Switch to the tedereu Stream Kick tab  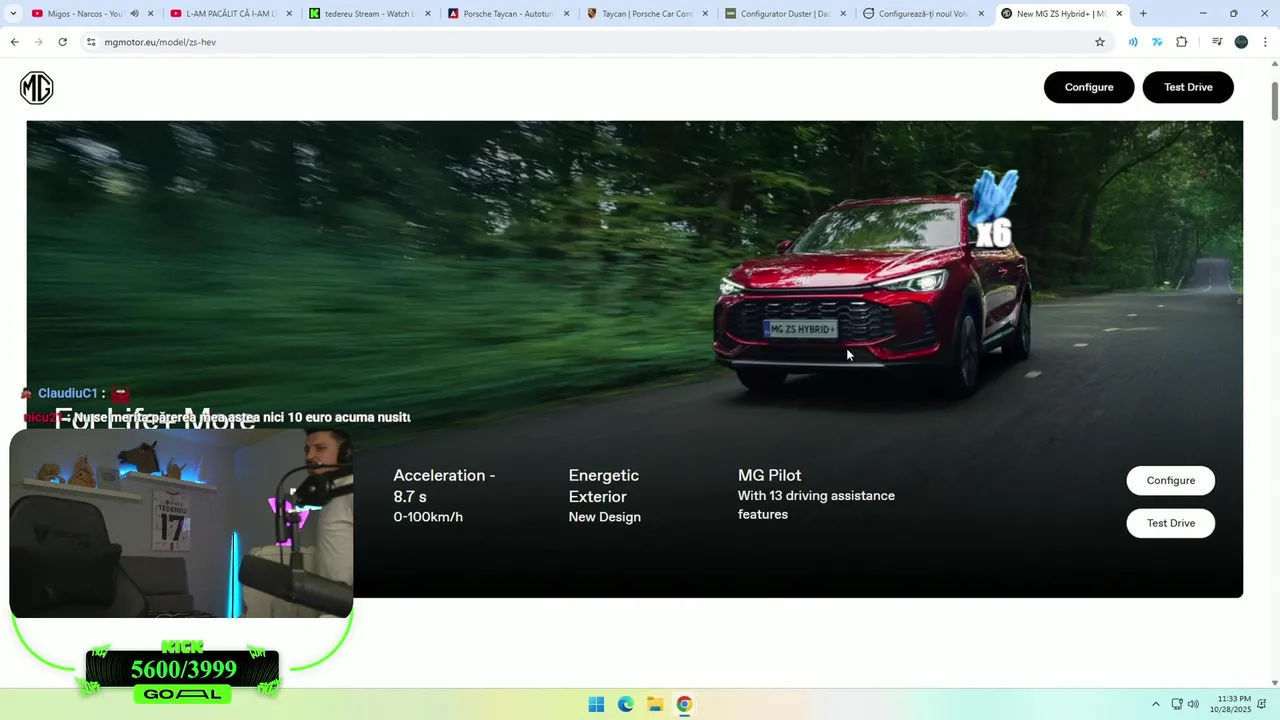tap(367, 14)
